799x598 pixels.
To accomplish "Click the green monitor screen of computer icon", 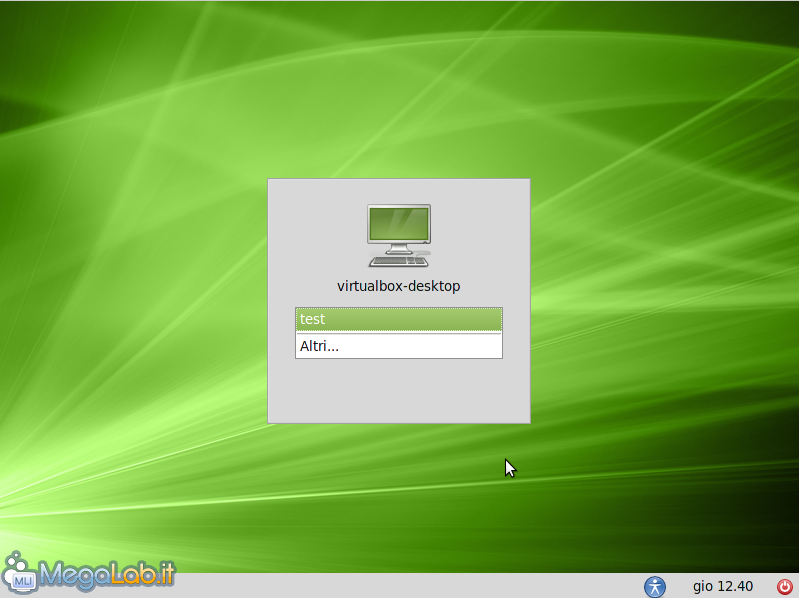I will point(399,224).
